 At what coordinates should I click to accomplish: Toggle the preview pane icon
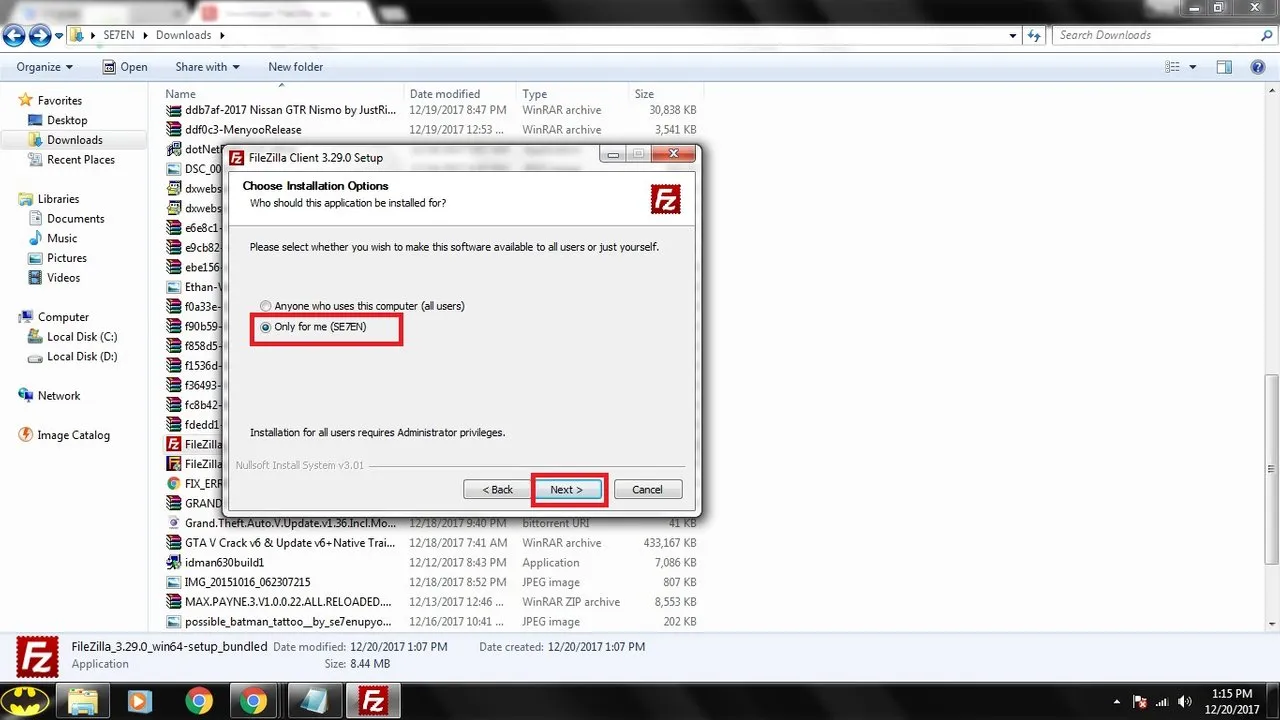click(1224, 67)
